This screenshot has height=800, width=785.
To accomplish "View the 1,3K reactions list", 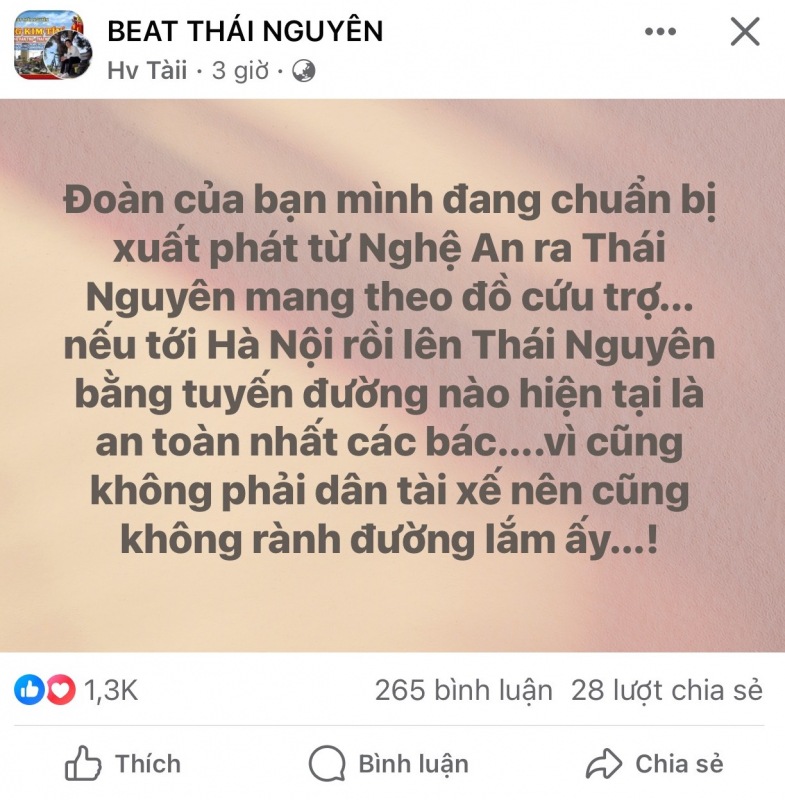I will (111, 690).
